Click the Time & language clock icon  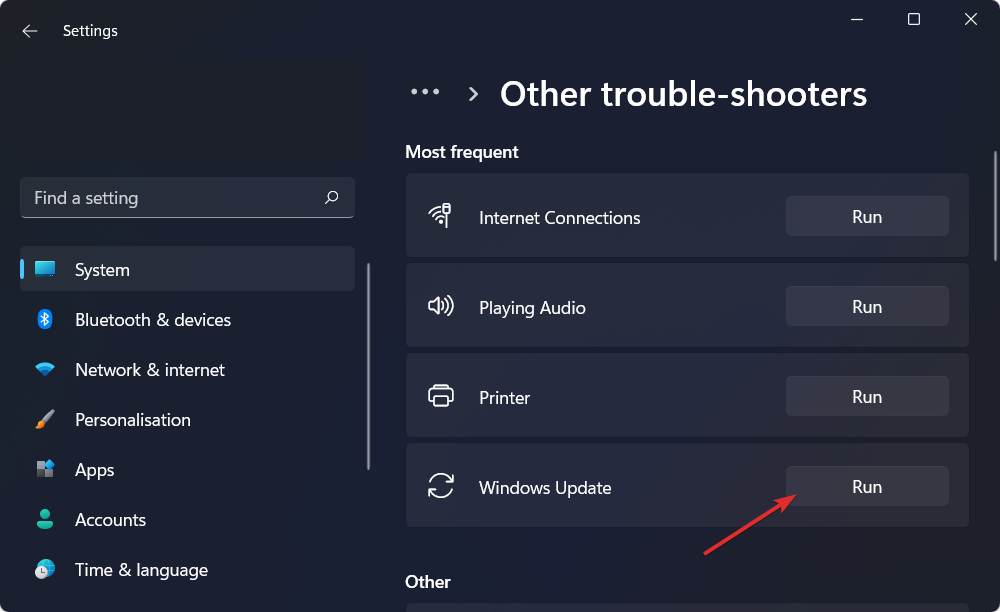coord(46,569)
